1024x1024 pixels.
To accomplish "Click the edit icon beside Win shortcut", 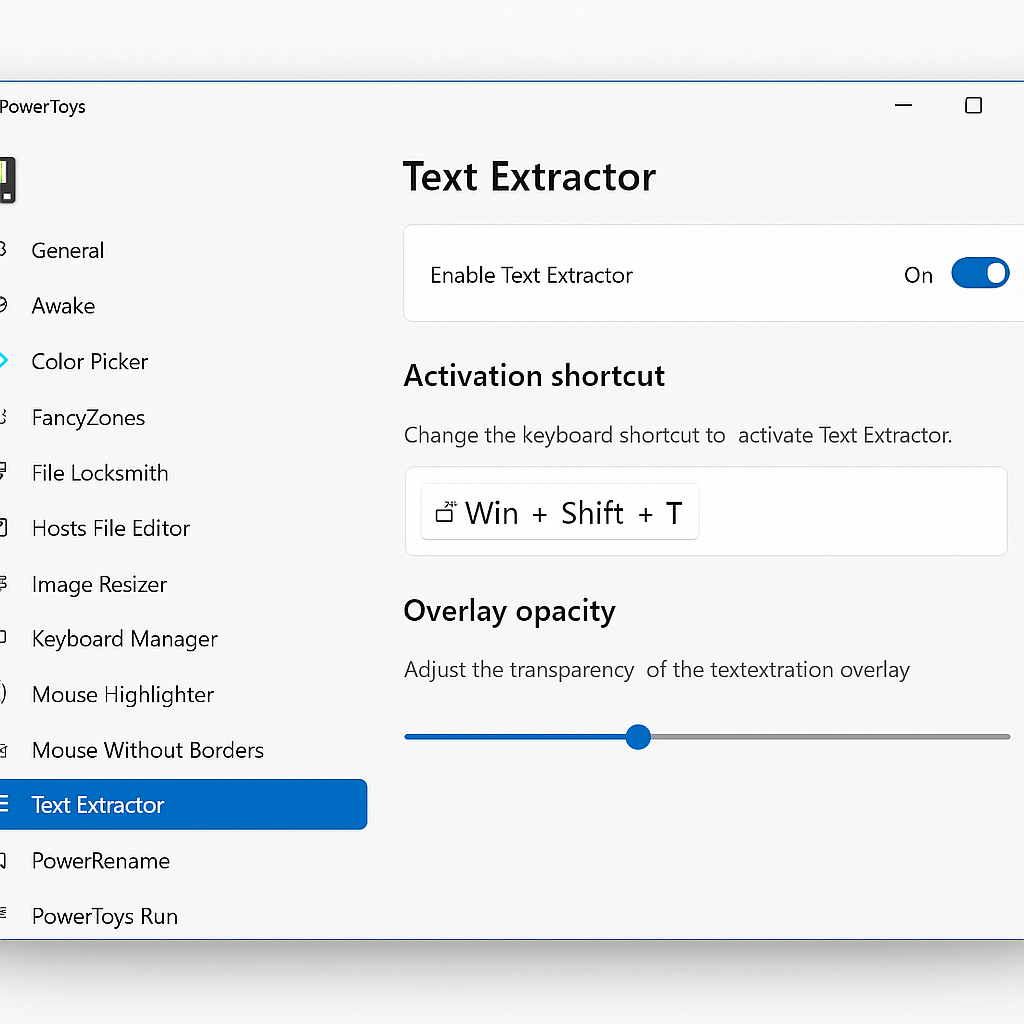I will [x=446, y=513].
